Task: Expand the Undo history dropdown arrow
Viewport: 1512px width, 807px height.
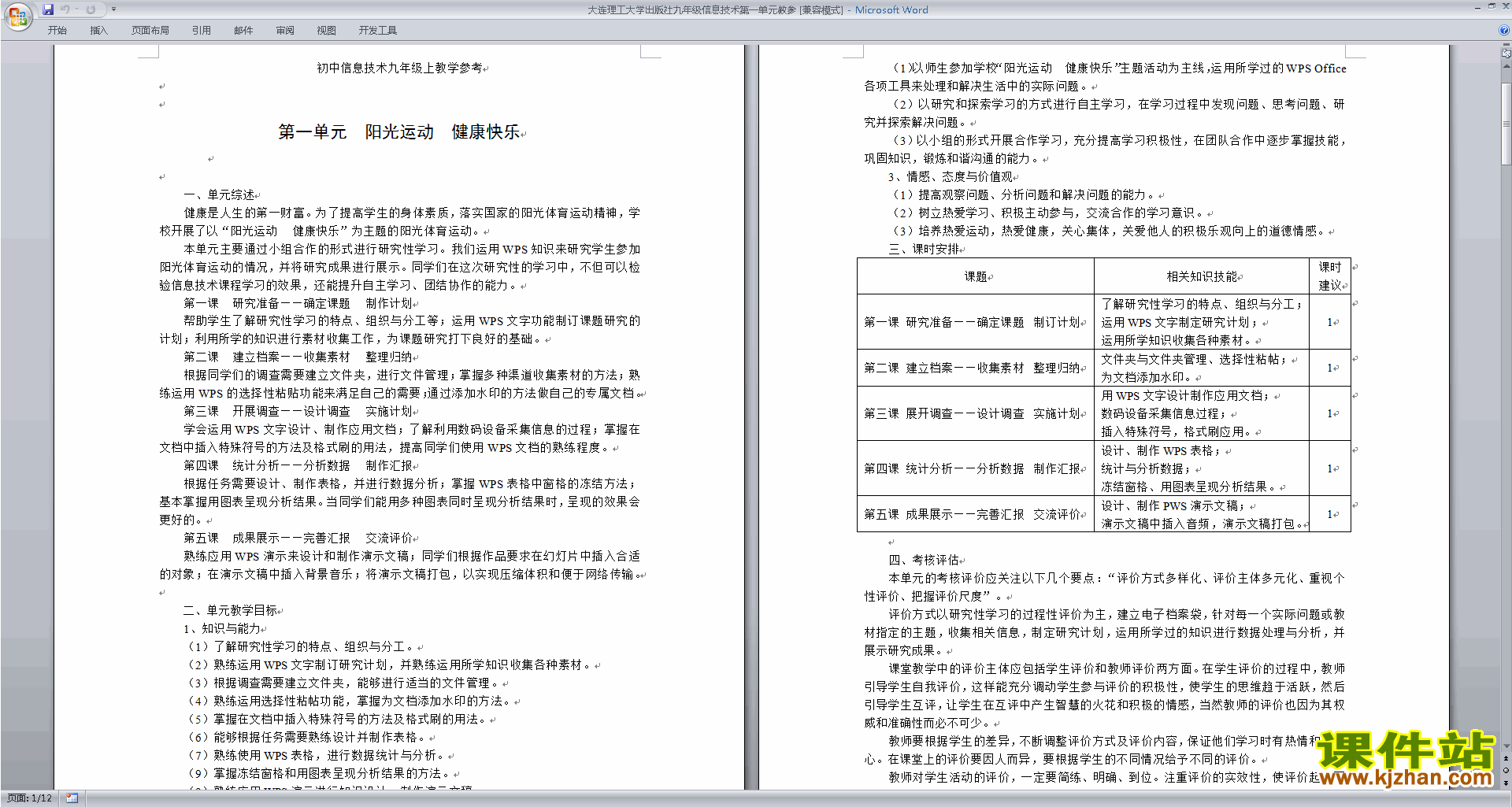Action: pos(77,9)
